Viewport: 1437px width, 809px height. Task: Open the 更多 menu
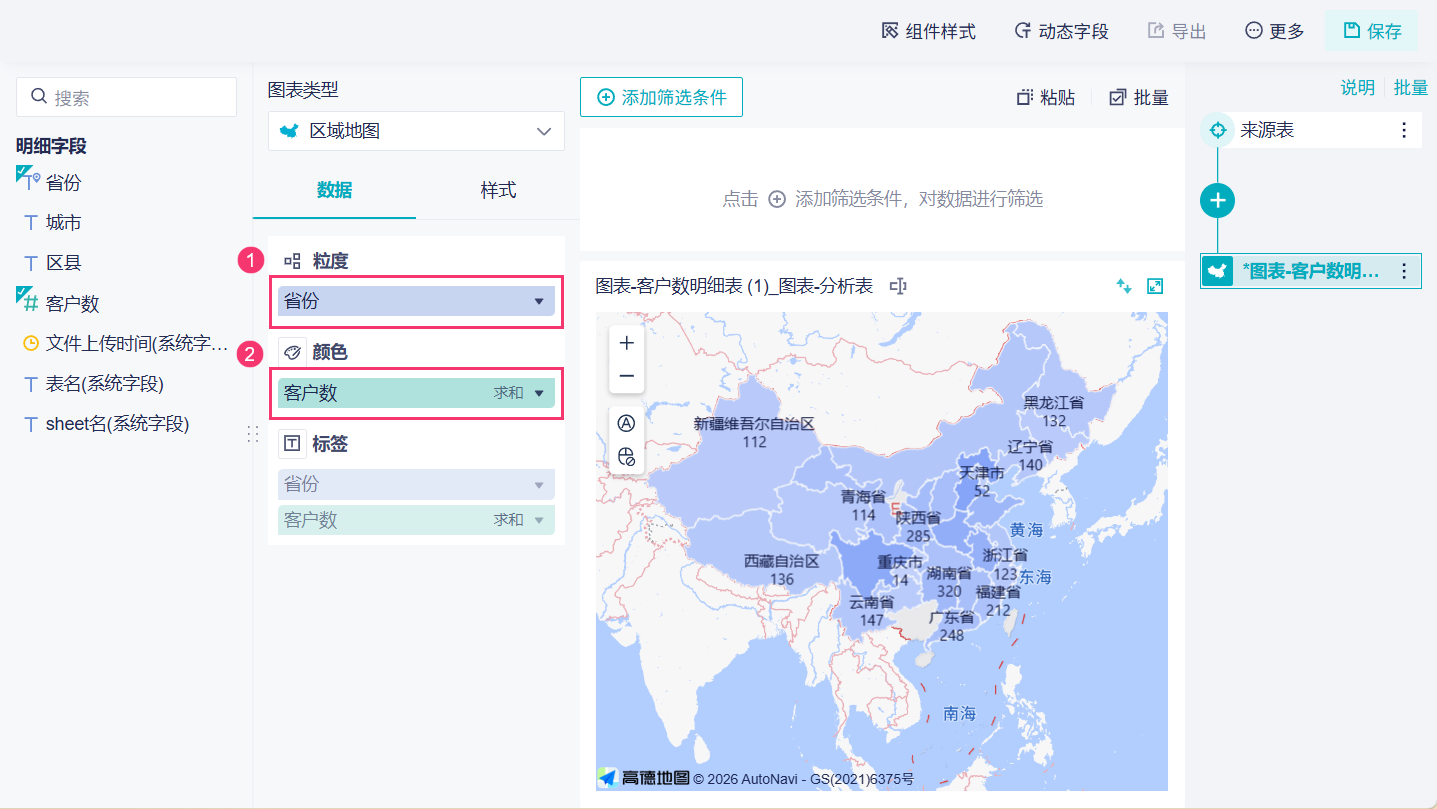(x=1274, y=31)
